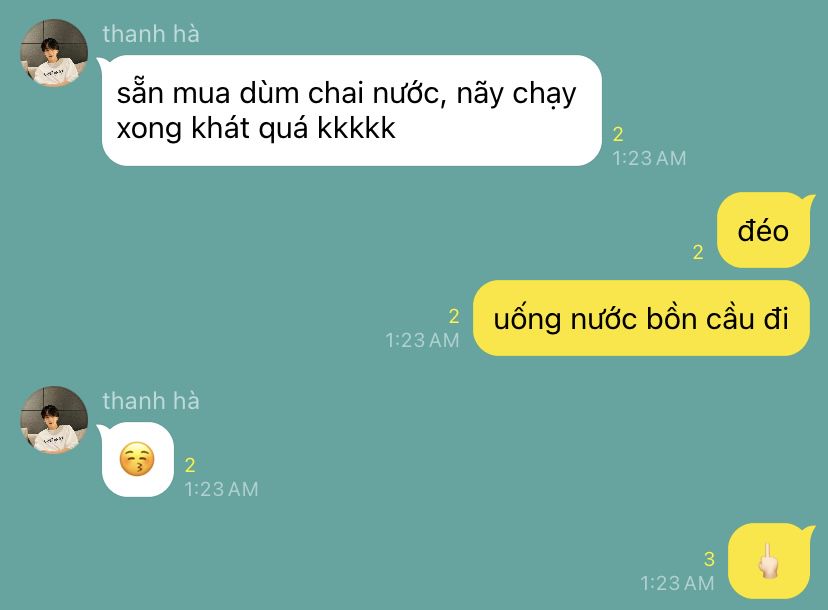
Task: Click 1:23 AM timestamp of first message
Action: click(x=650, y=158)
